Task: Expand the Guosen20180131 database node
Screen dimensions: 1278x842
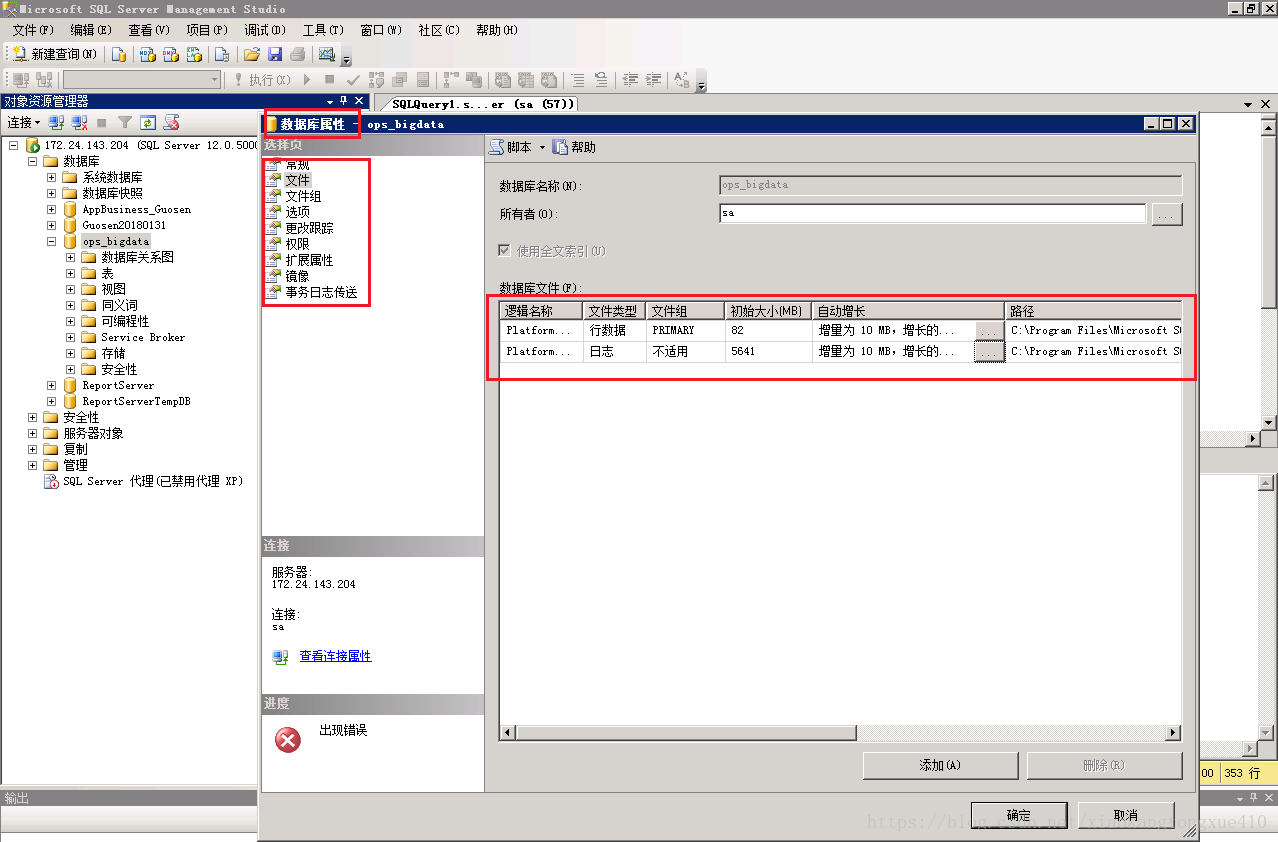Action: (x=52, y=225)
